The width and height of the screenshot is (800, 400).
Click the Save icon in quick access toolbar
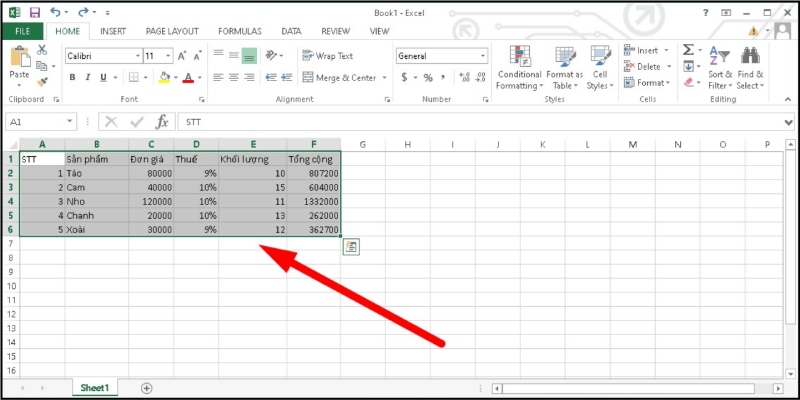35,12
